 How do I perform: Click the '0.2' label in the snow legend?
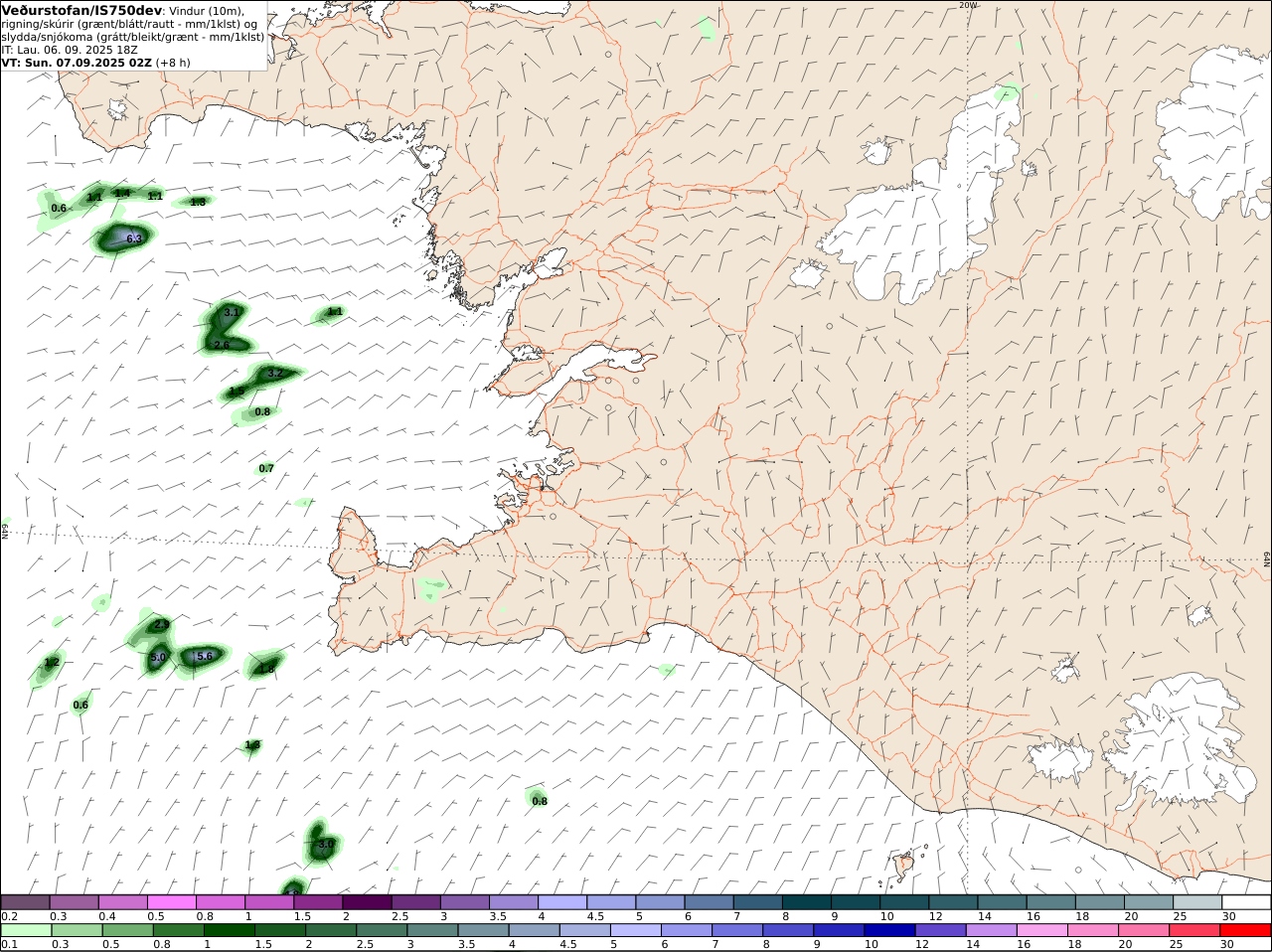9,916
